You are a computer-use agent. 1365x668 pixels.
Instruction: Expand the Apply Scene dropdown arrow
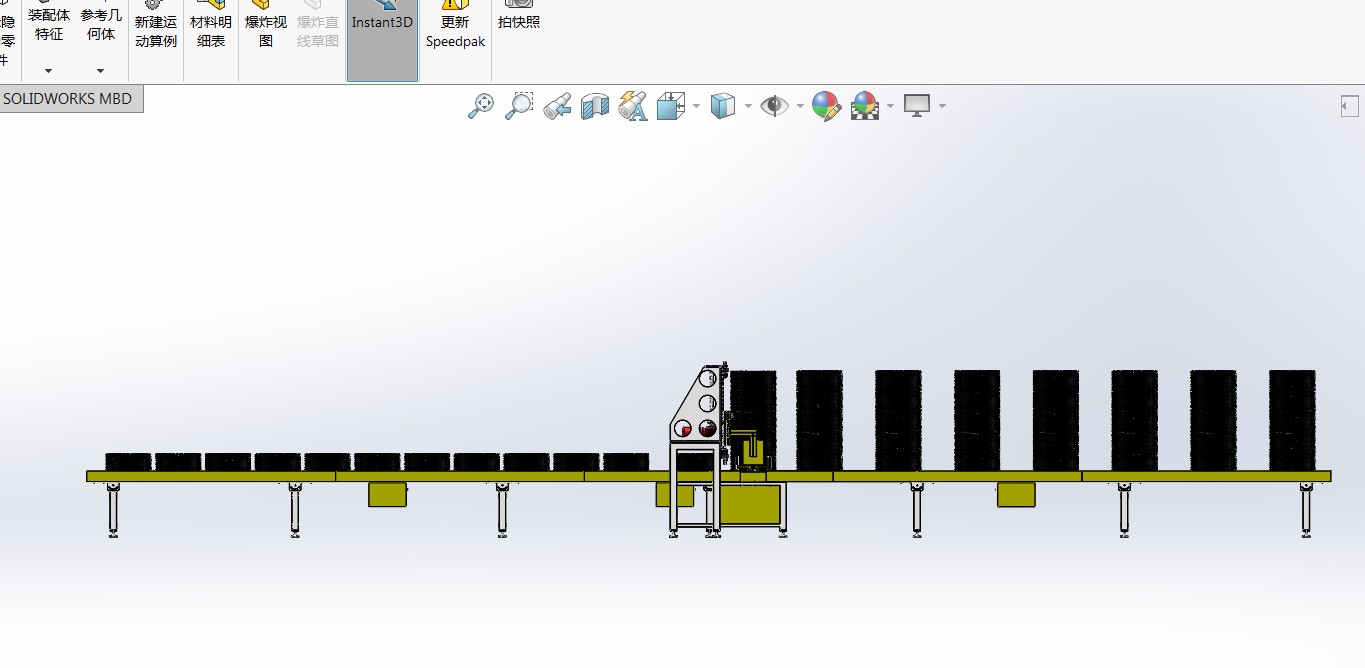coord(890,106)
